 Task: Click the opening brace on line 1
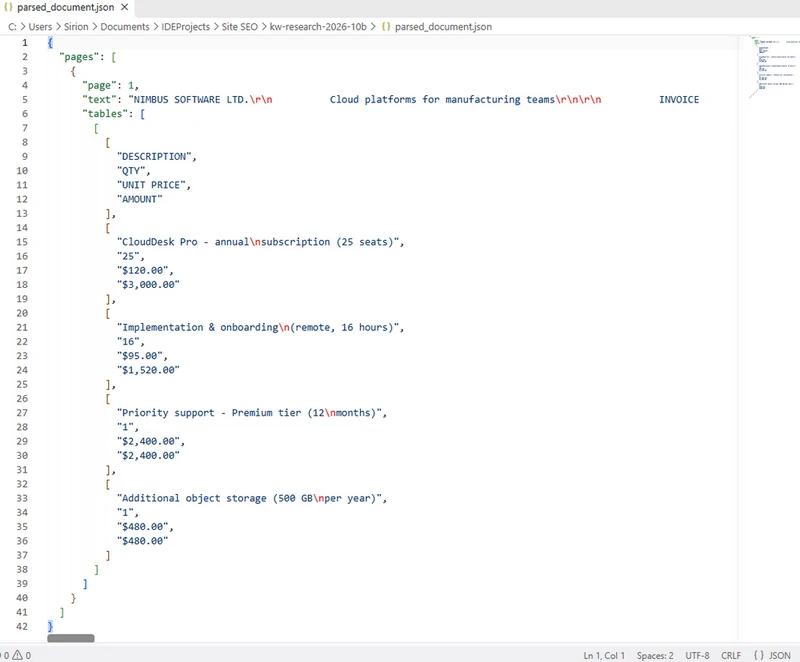[x=50, y=42]
